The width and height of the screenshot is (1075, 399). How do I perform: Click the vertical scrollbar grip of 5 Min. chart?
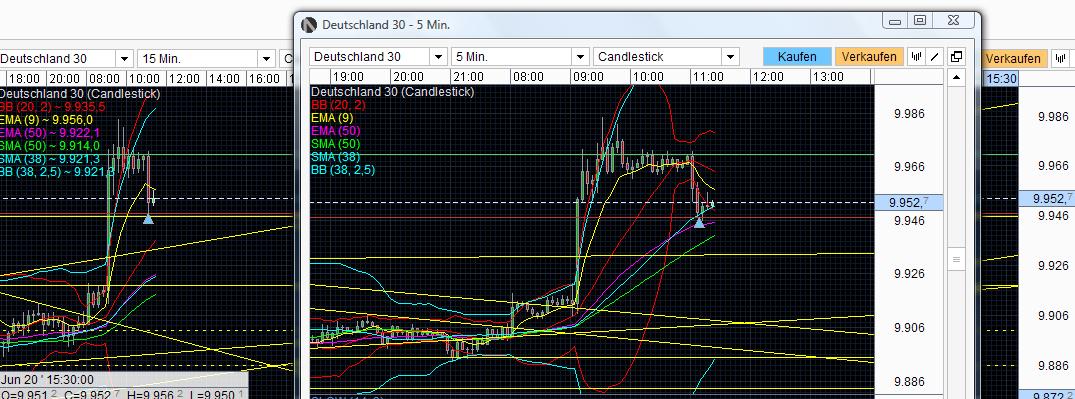pyautogui.click(x=956, y=260)
